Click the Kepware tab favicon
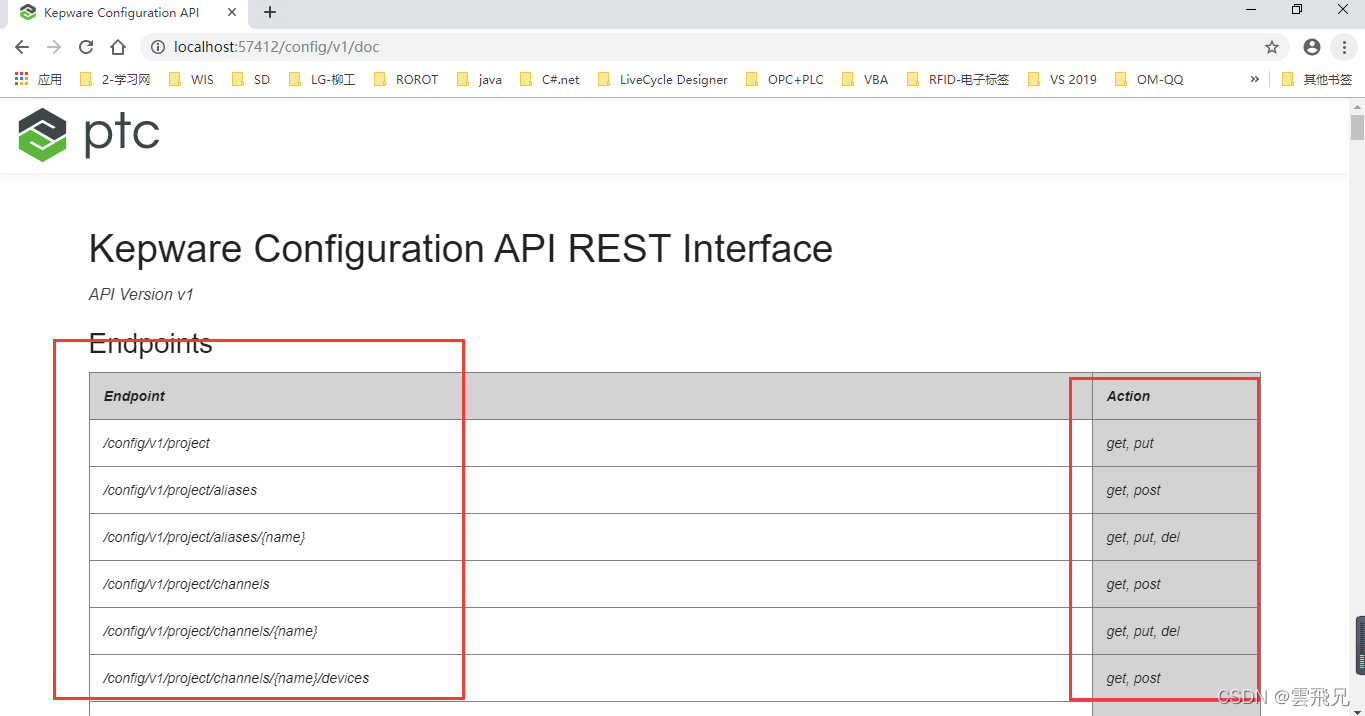The height and width of the screenshot is (716, 1365). click(x=28, y=12)
